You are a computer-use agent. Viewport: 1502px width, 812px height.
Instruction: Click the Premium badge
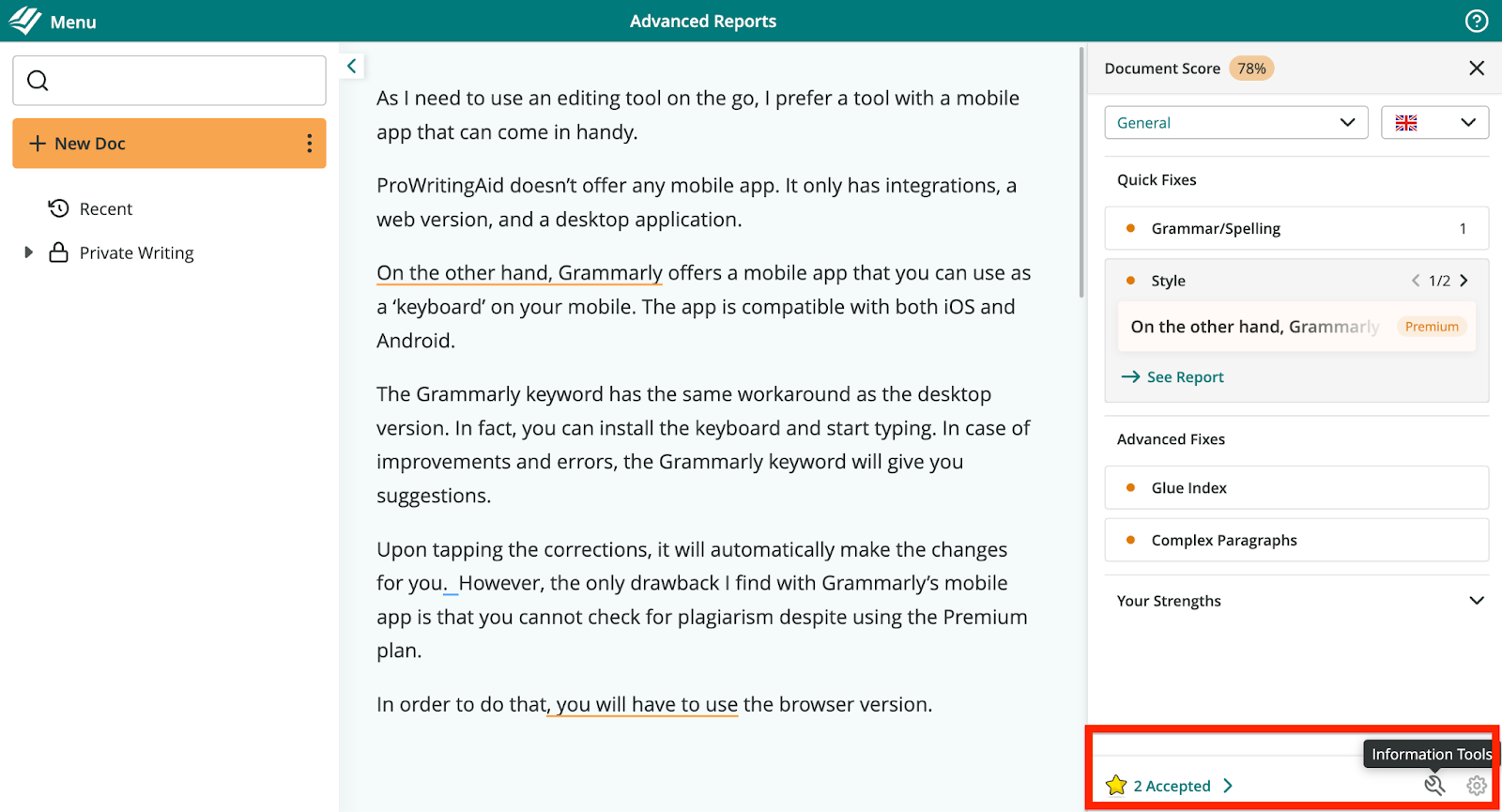pyautogui.click(x=1432, y=327)
